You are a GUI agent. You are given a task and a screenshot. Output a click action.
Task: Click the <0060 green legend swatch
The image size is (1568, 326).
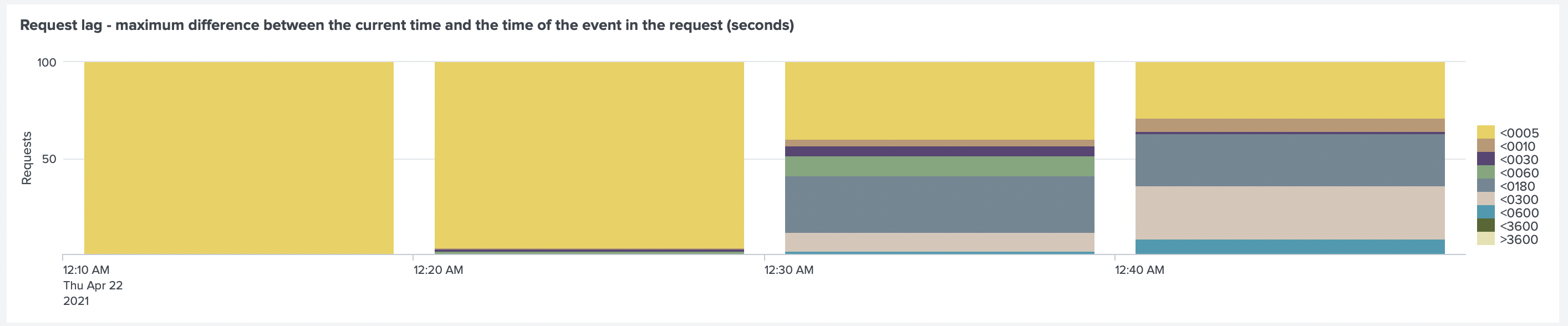tap(1485, 172)
